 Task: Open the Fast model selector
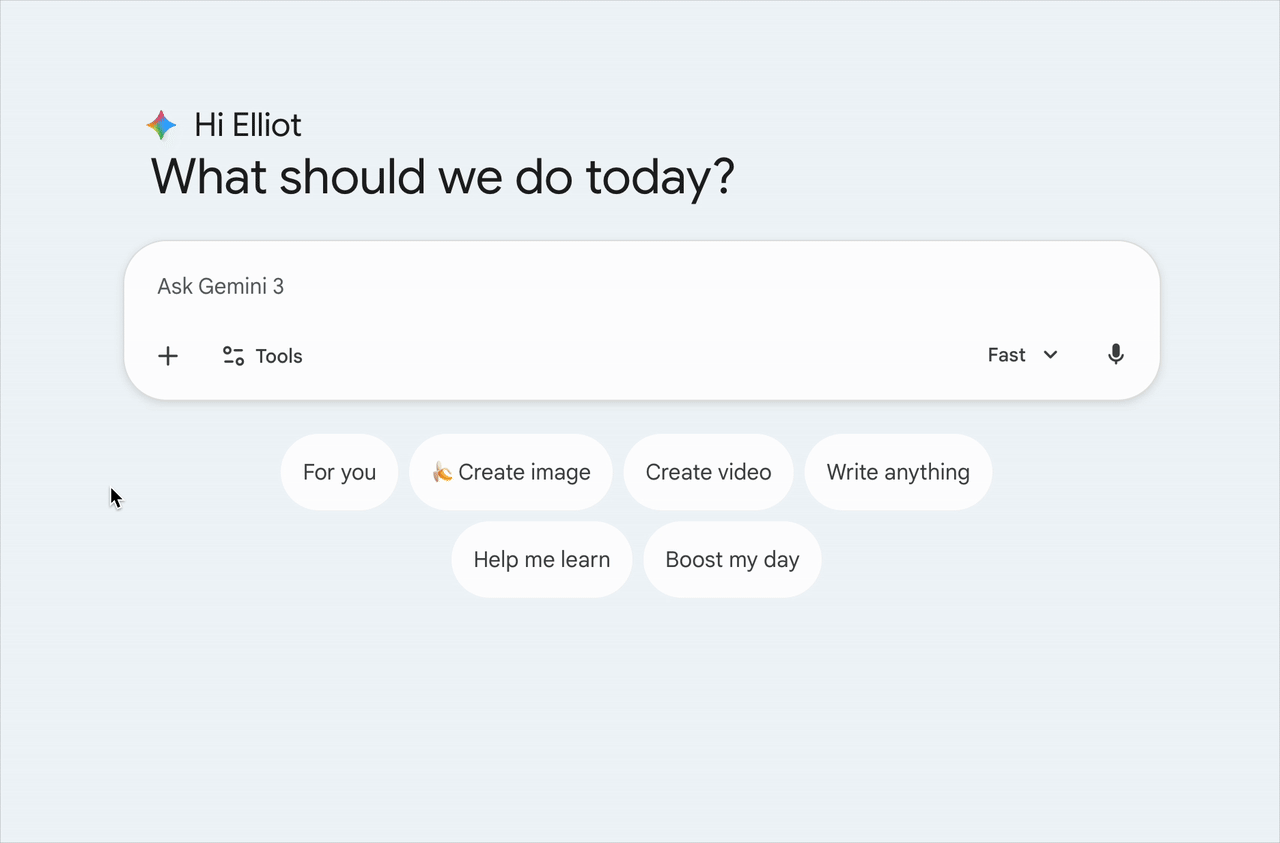pos(1007,355)
